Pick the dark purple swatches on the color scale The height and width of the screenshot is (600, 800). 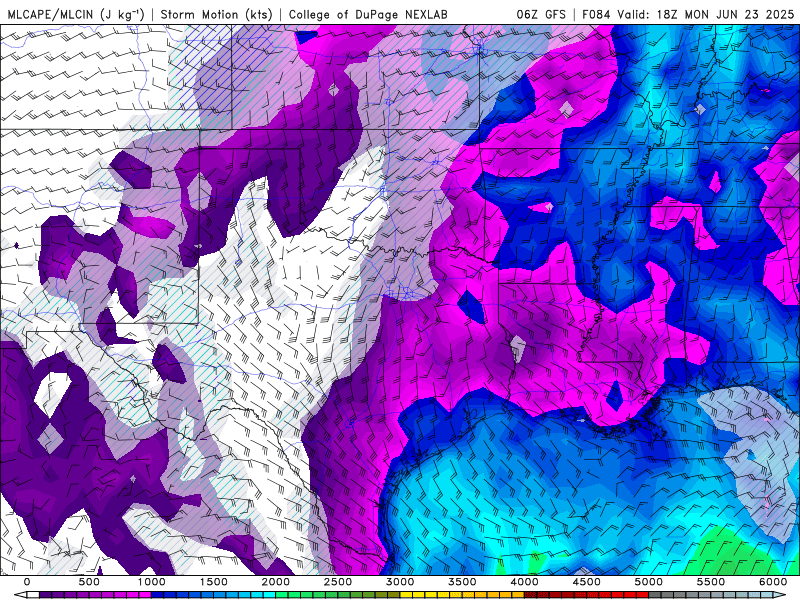pos(58,595)
